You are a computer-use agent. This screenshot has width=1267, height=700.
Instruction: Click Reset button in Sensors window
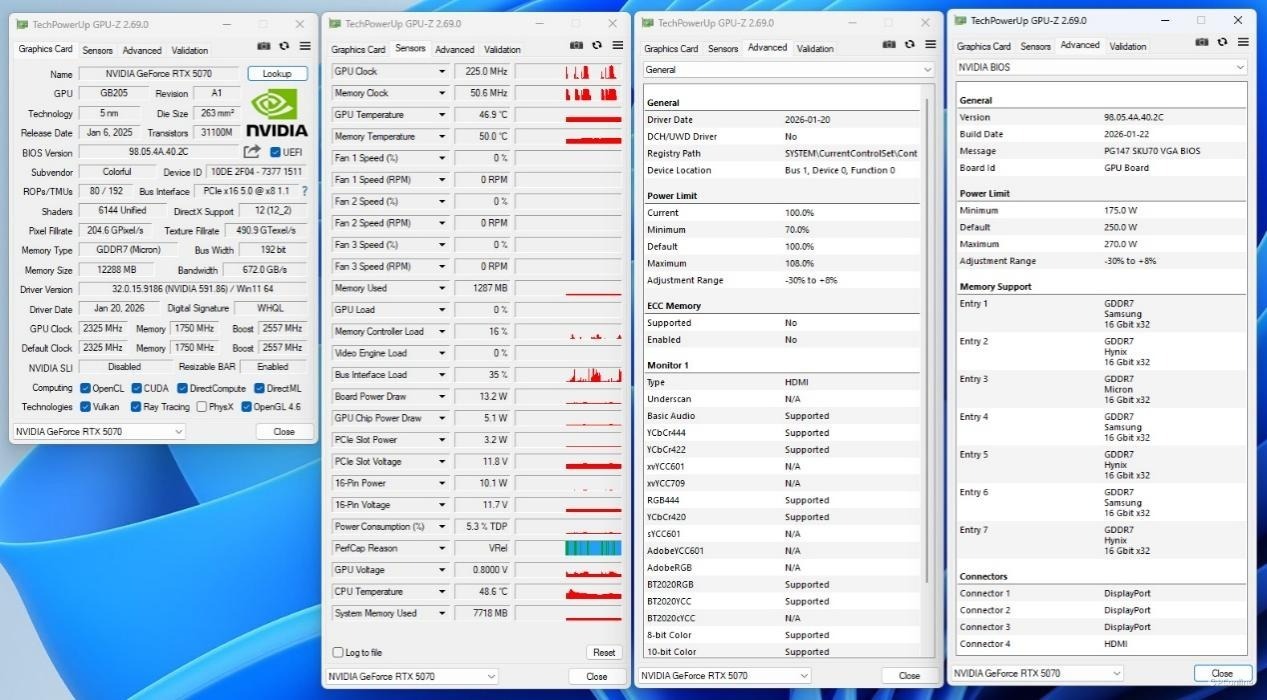[604, 652]
